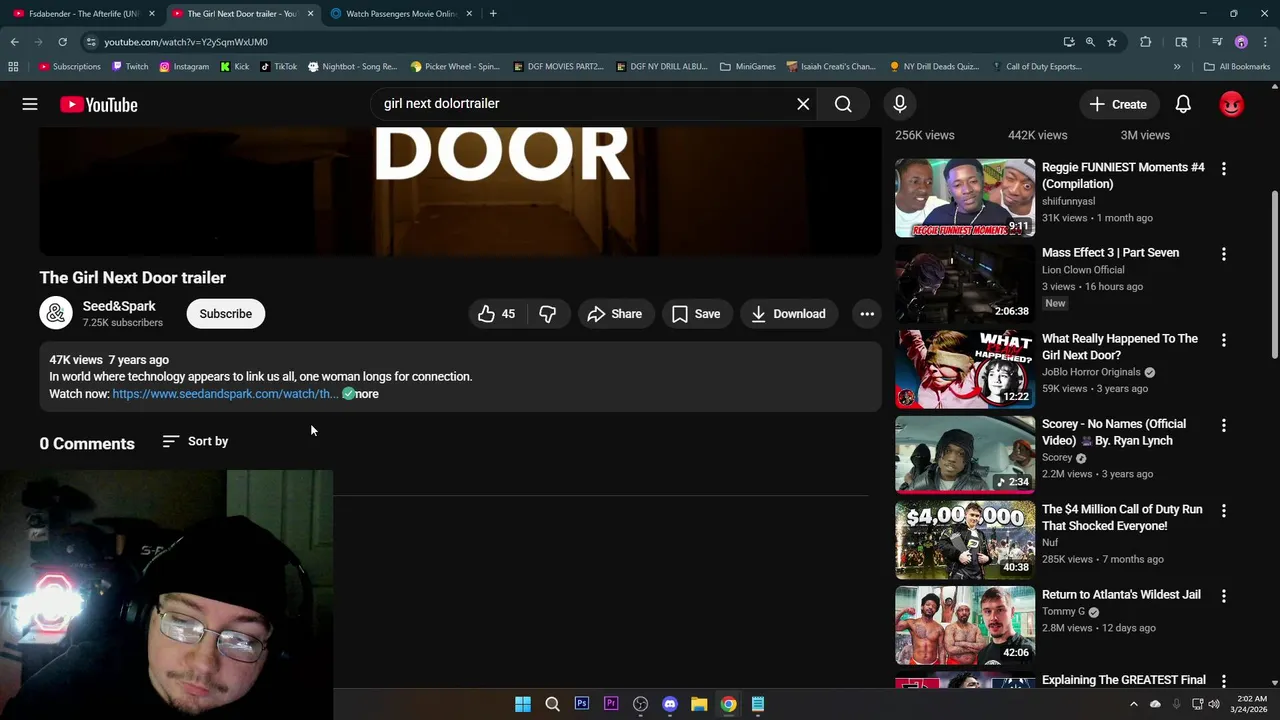This screenshot has width=1280, height=720.
Task: Open Chrome apps grid in bookmarks bar
Action: point(13,67)
